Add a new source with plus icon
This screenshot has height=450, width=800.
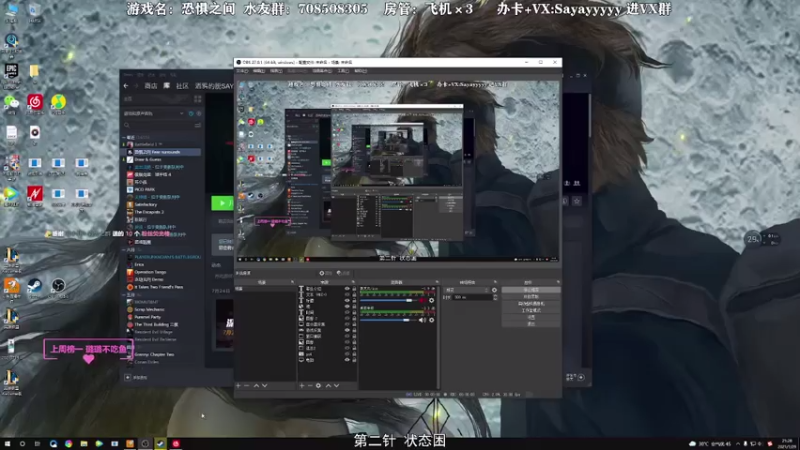click(x=302, y=385)
